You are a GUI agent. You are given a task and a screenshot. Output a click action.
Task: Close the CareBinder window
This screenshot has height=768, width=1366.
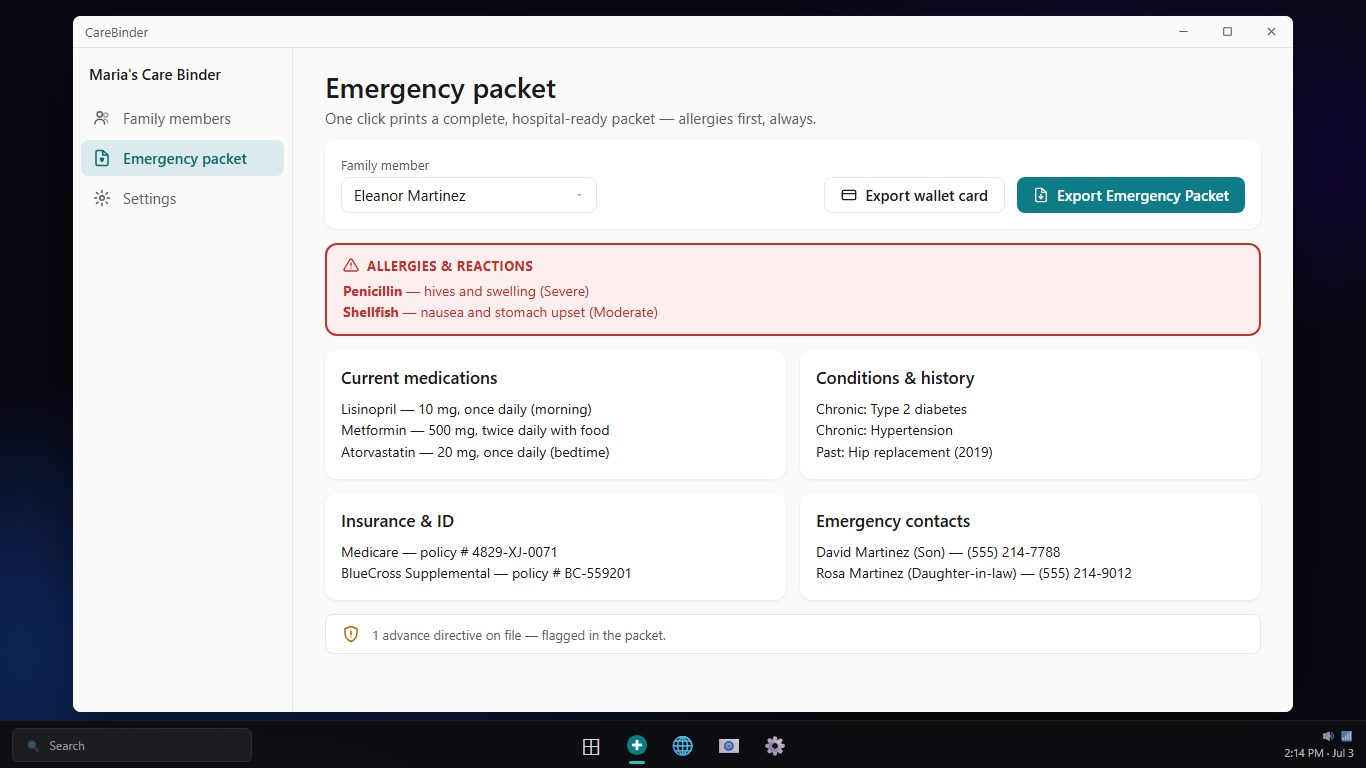click(x=1271, y=32)
